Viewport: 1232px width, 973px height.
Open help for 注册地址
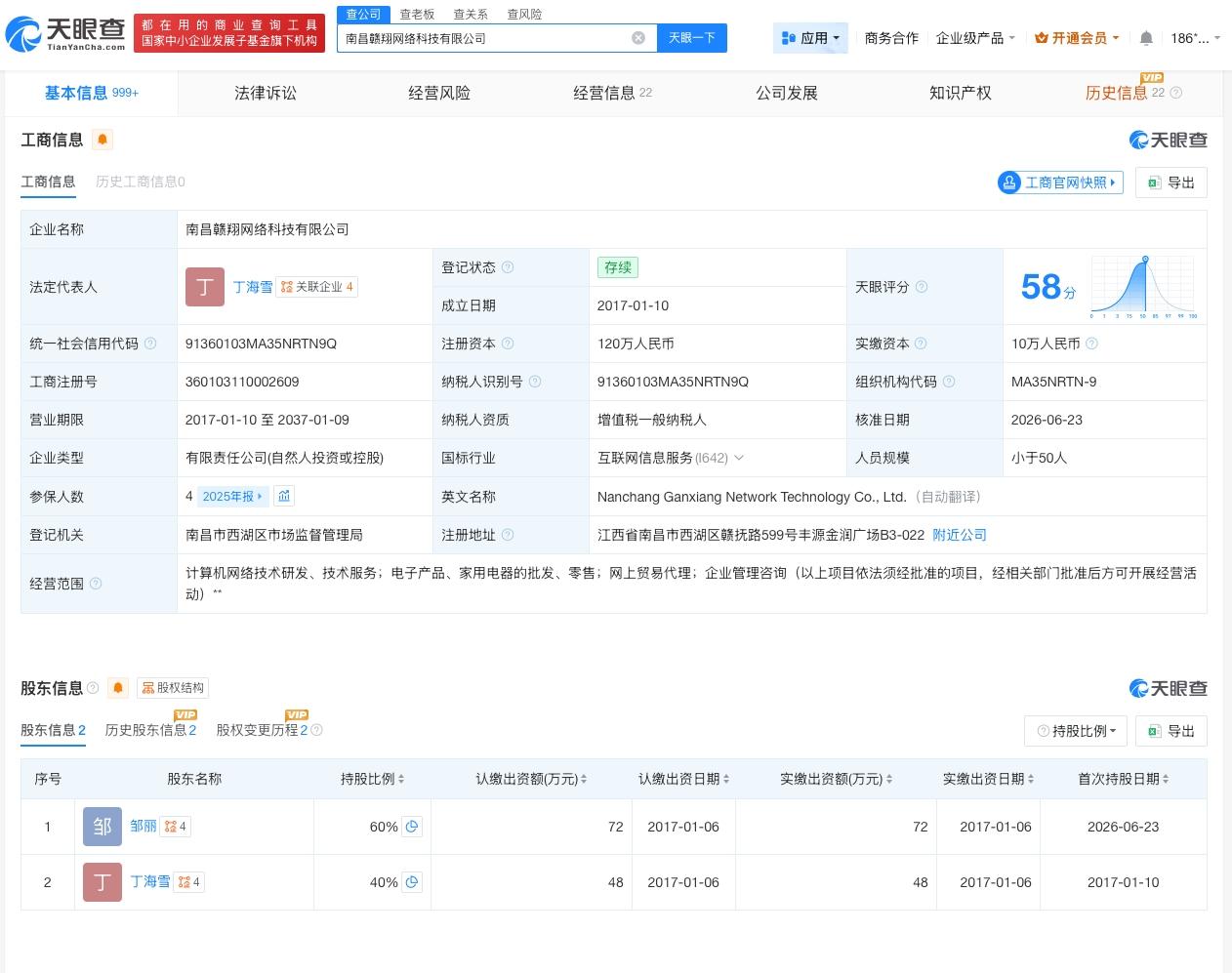click(508, 535)
